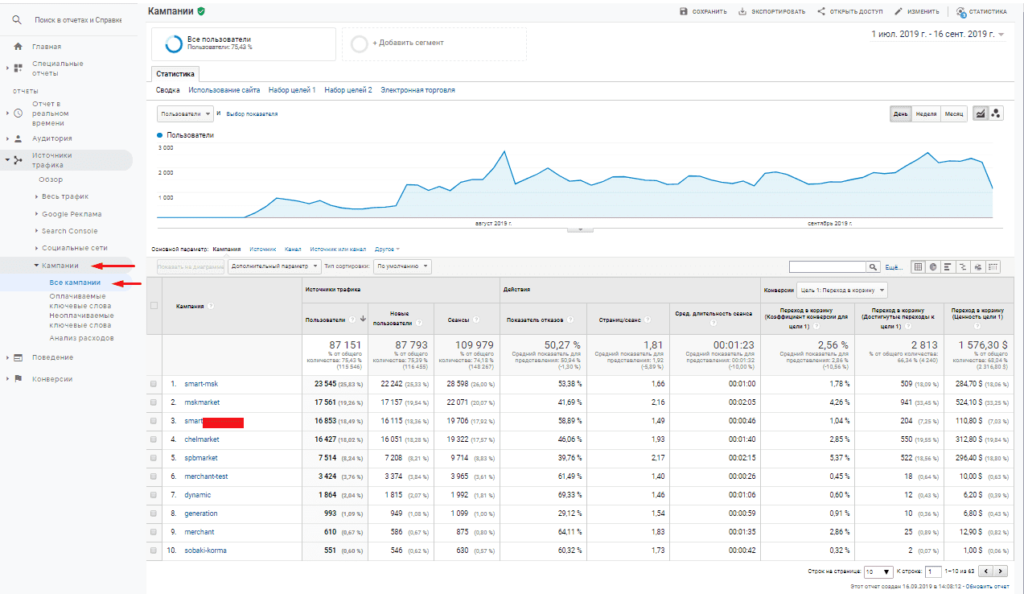Check the box next to mskmarket
1024x594 pixels.
(153, 402)
